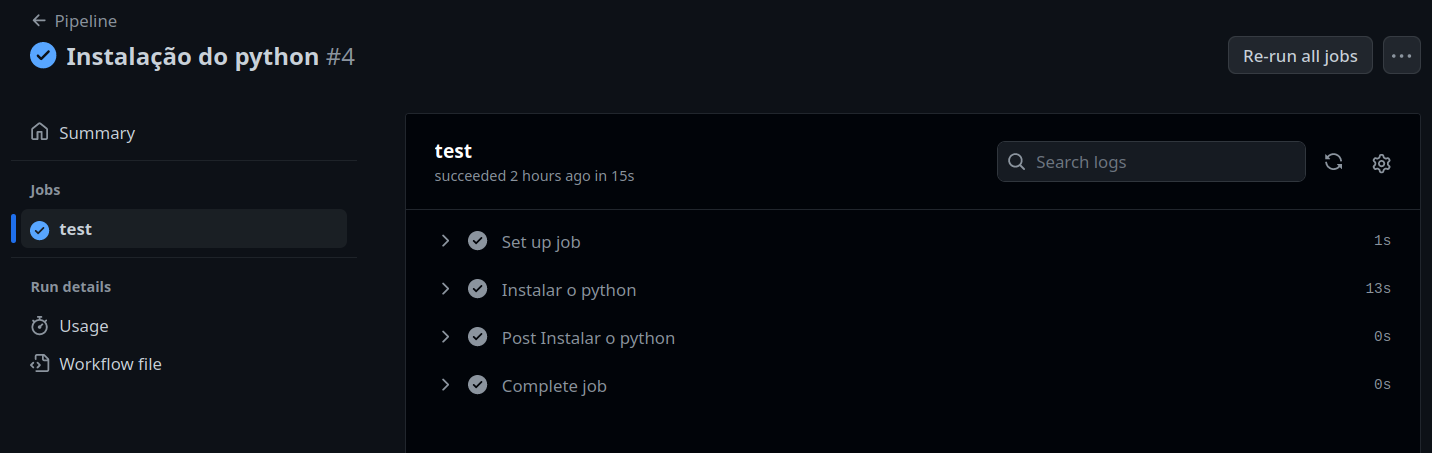Screen dimensions: 1432x453
Task: Expand the Complete job step chevron
Action: click(446, 385)
